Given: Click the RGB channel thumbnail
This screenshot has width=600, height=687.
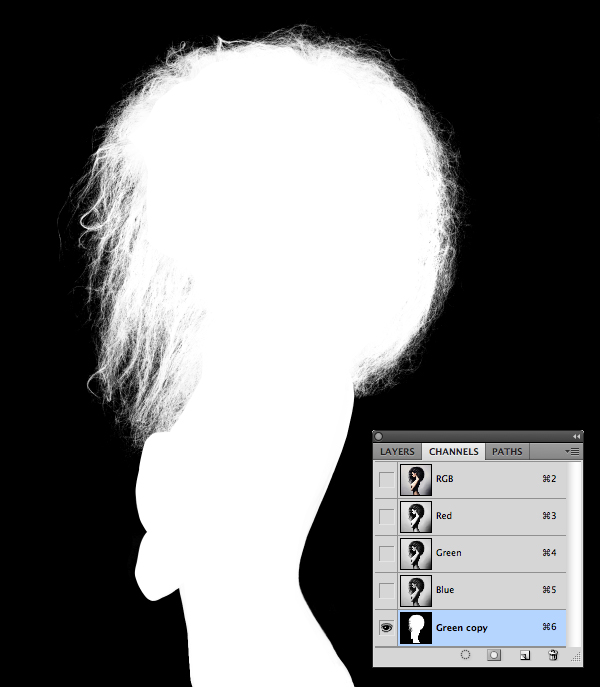Looking at the screenshot, I should tap(416, 480).
